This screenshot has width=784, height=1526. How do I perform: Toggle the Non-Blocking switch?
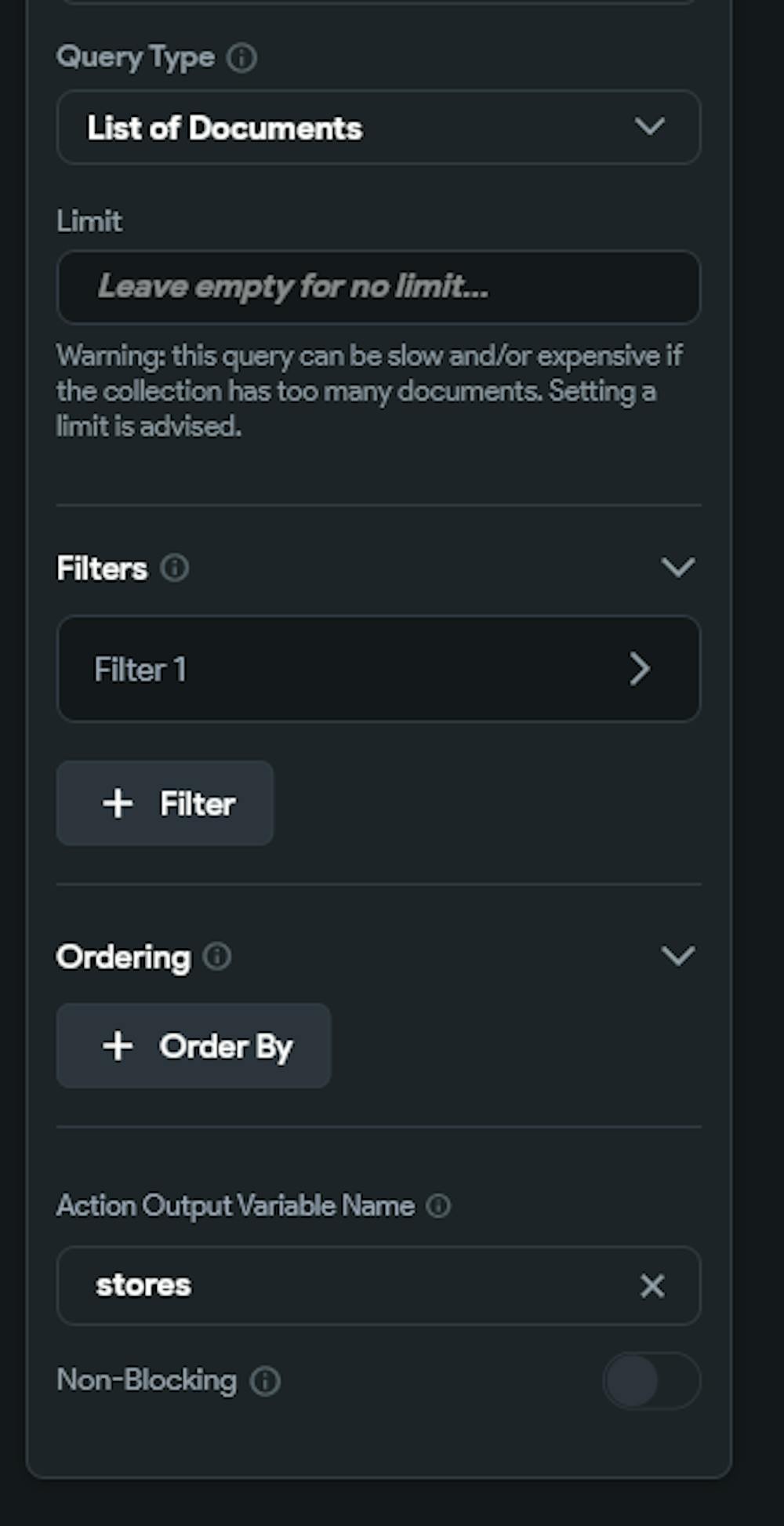tap(651, 1381)
